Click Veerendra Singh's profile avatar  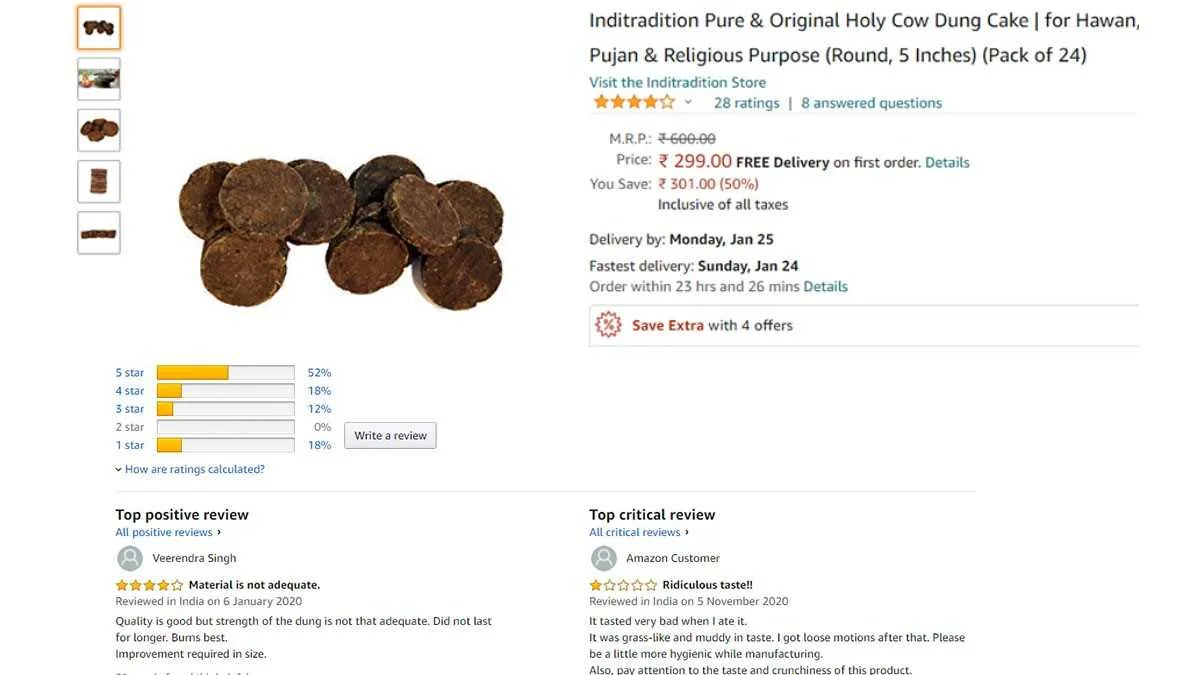coord(130,558)
